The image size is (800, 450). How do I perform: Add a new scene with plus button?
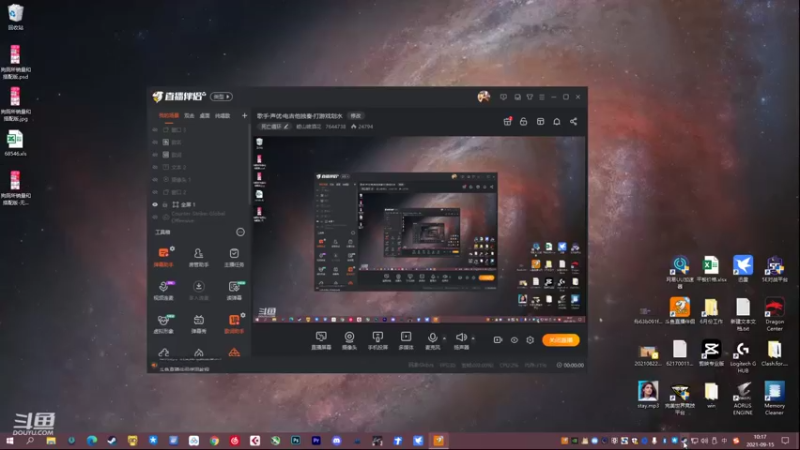(244, 116)
